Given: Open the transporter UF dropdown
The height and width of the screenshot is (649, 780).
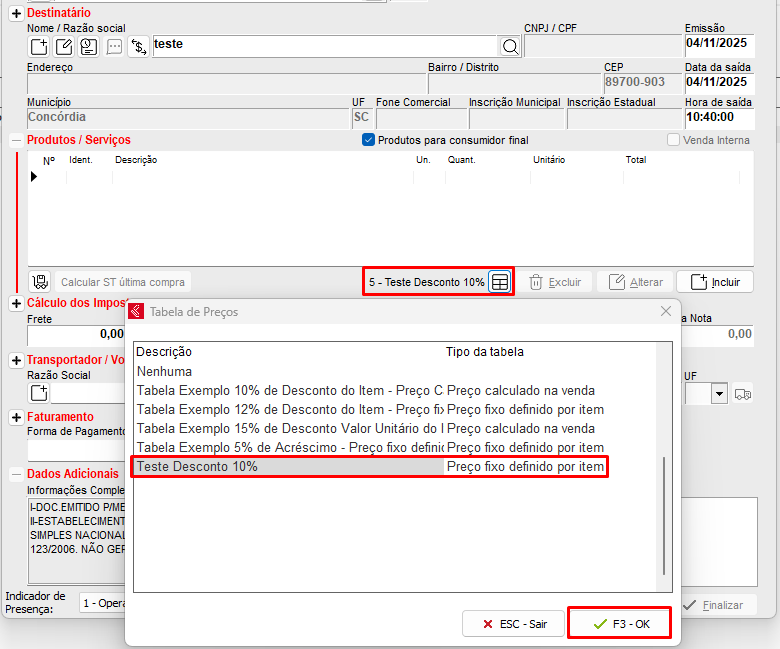Looking at the screenshot, I should (719, 394).
